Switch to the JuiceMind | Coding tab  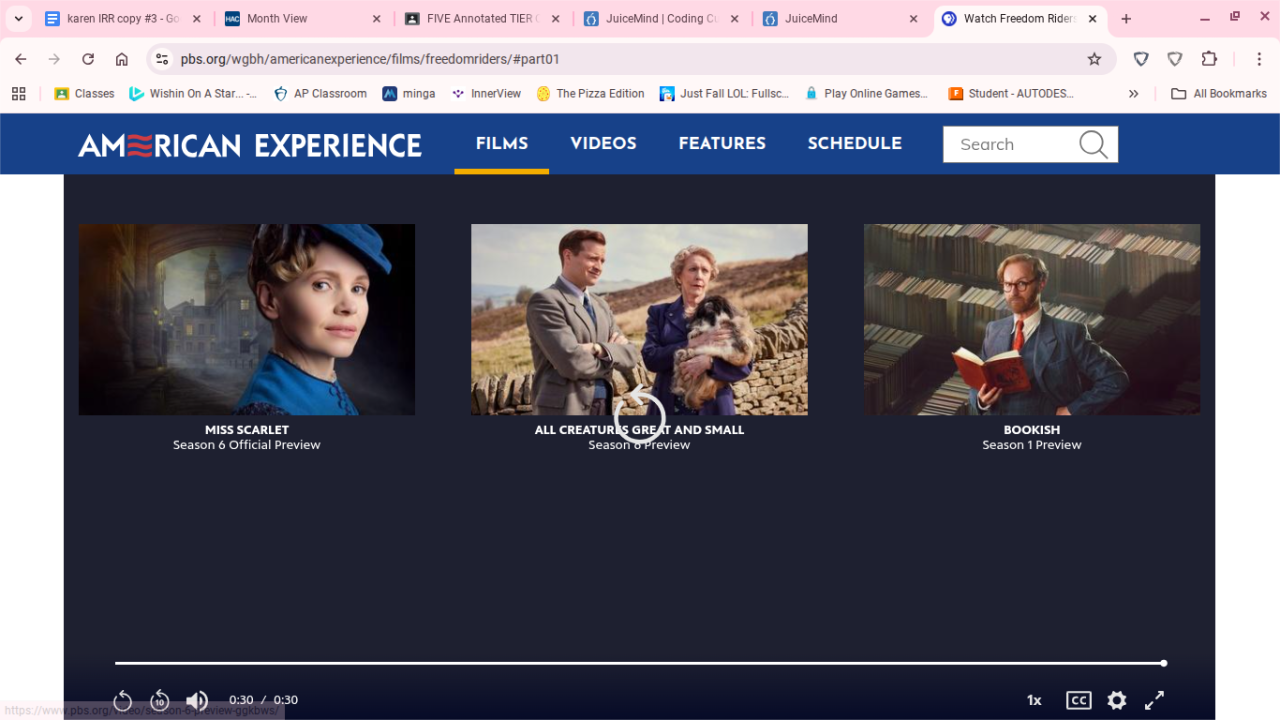click(660, 19)
